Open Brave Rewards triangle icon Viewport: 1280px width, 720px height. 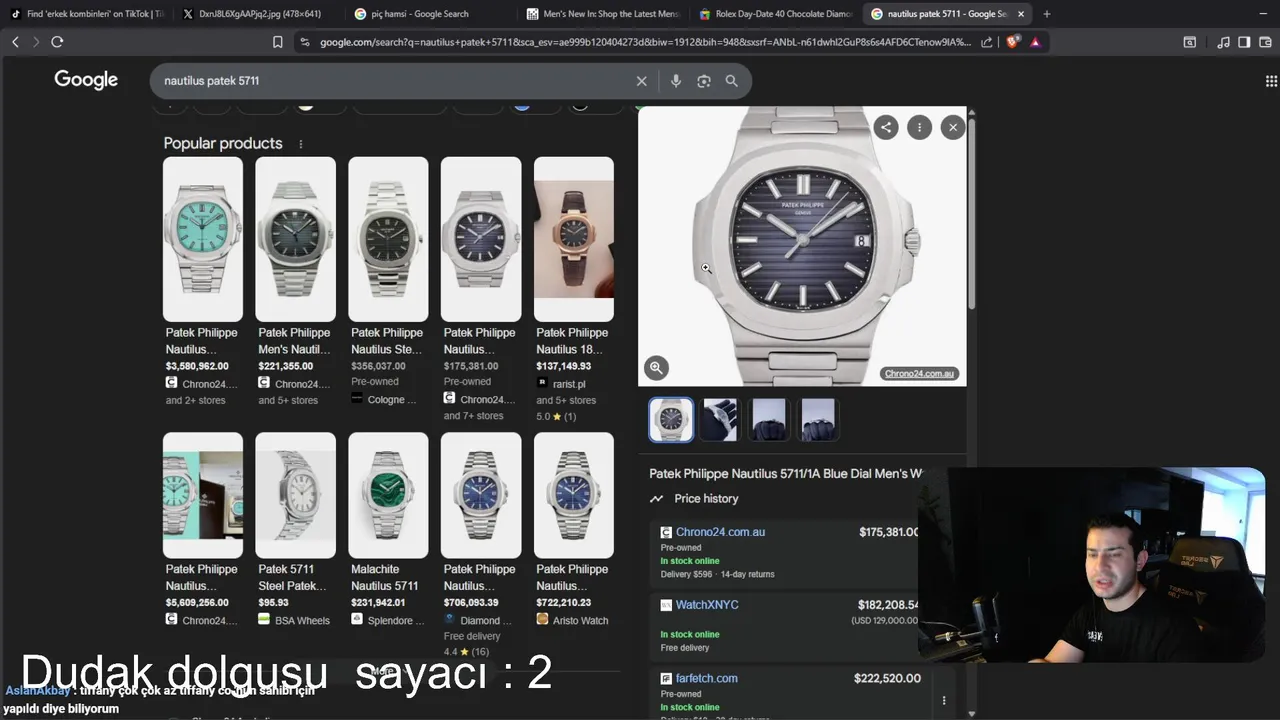tap(1035, 42)
